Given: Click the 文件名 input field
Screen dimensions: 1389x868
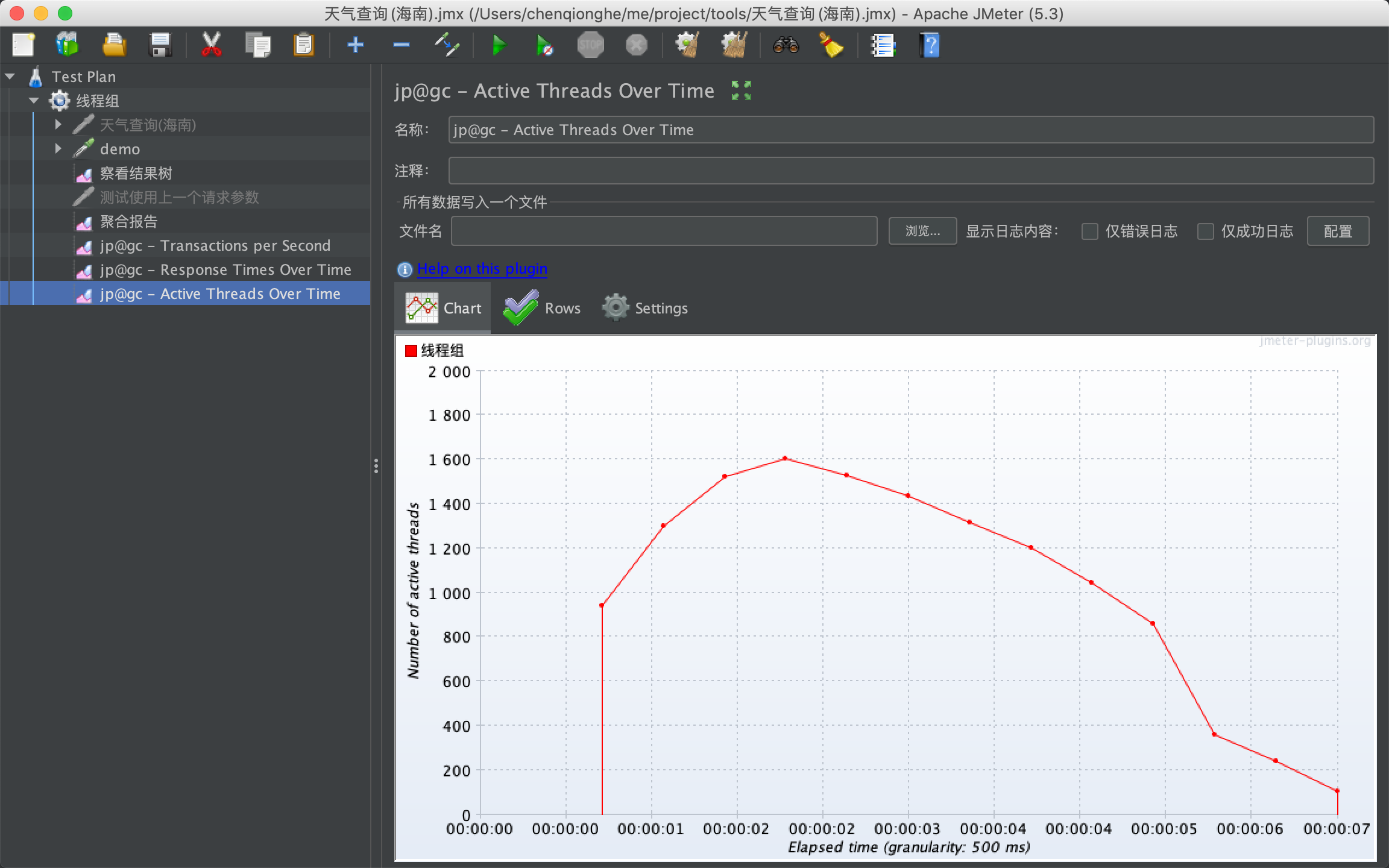Looking at the screenshot, I should pos(664,231).
